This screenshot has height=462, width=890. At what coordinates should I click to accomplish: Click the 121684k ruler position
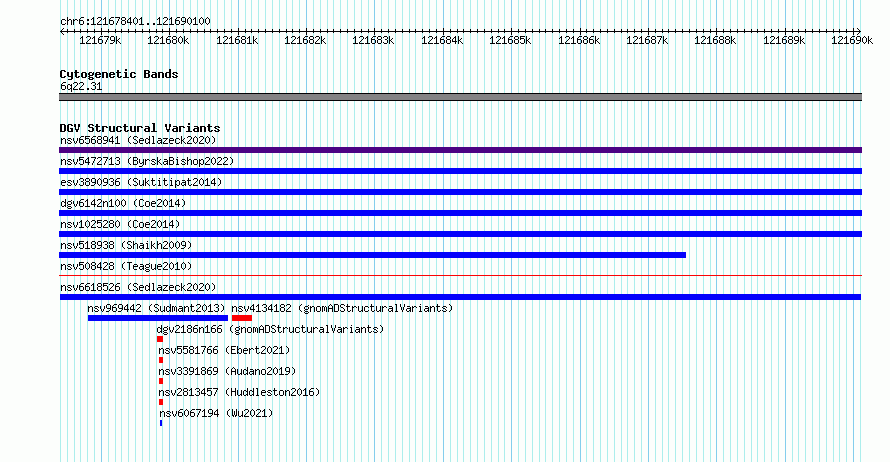coord(442,40)
